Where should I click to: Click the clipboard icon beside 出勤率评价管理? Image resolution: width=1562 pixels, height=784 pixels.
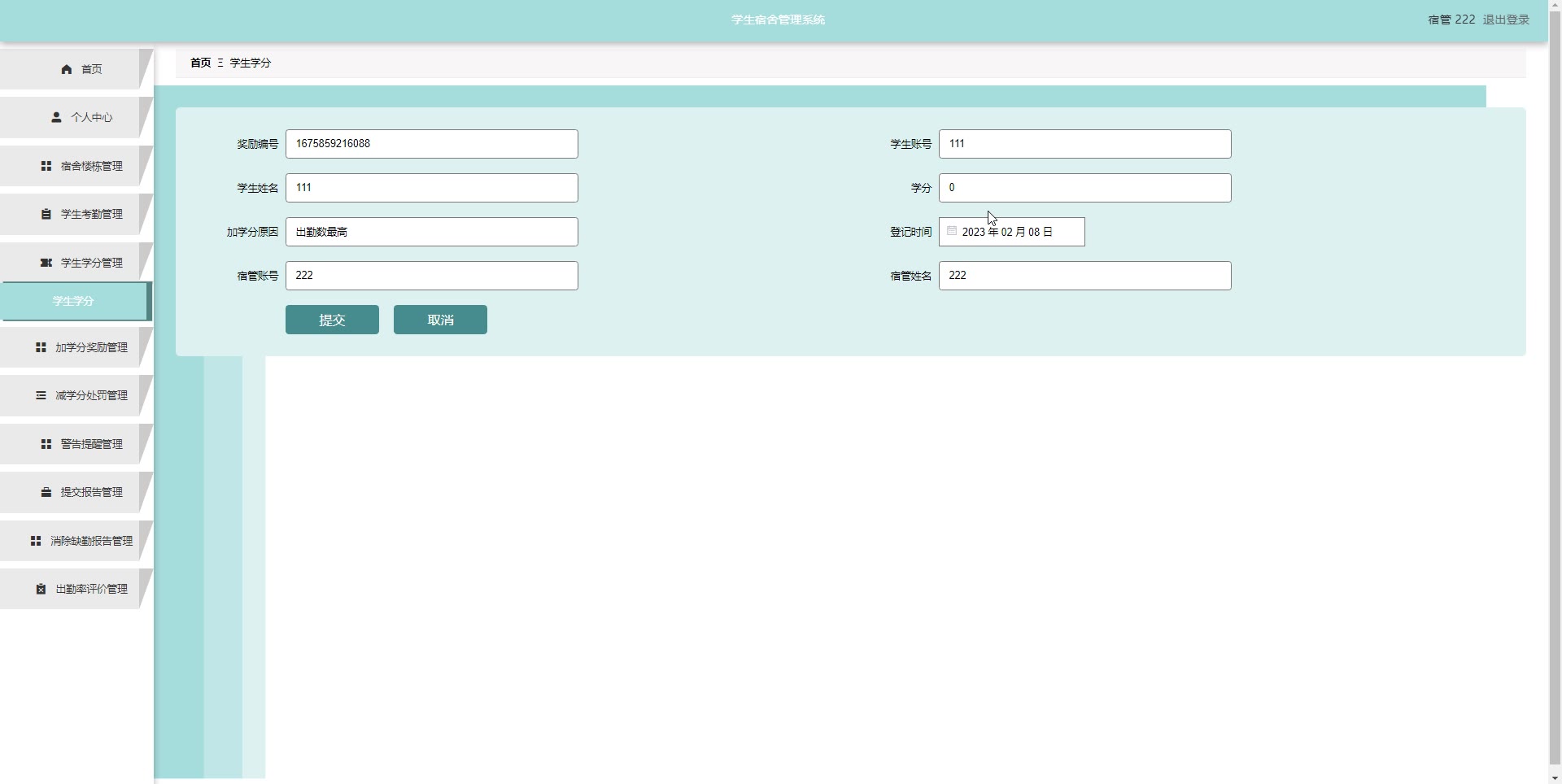[41, 589]
